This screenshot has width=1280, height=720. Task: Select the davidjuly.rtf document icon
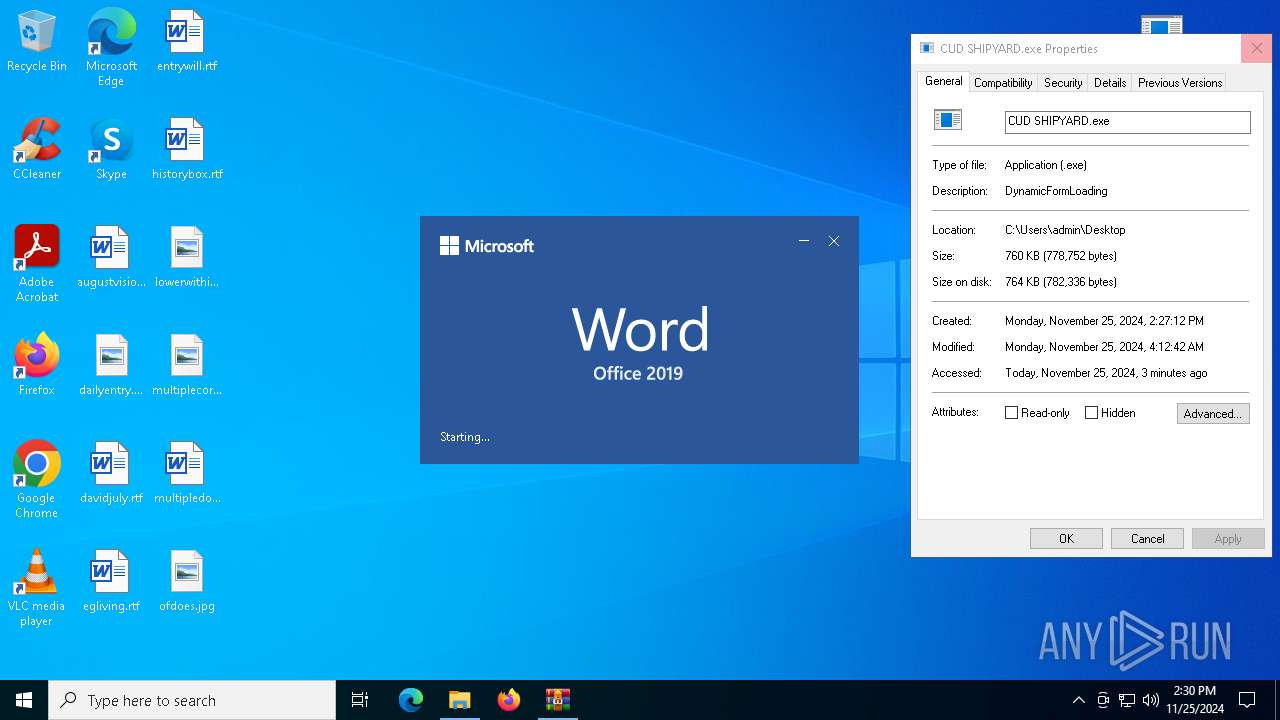[x=111, y=474]
